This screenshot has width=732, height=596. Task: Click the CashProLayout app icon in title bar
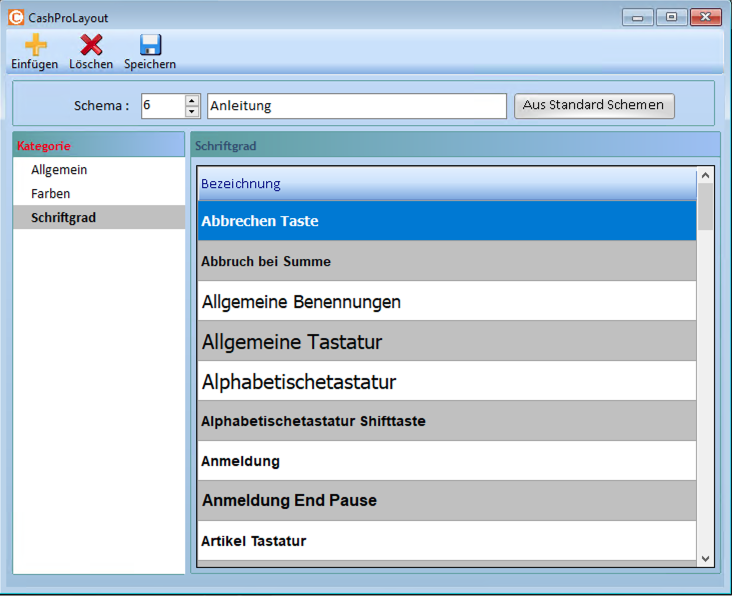pos(16,17)
